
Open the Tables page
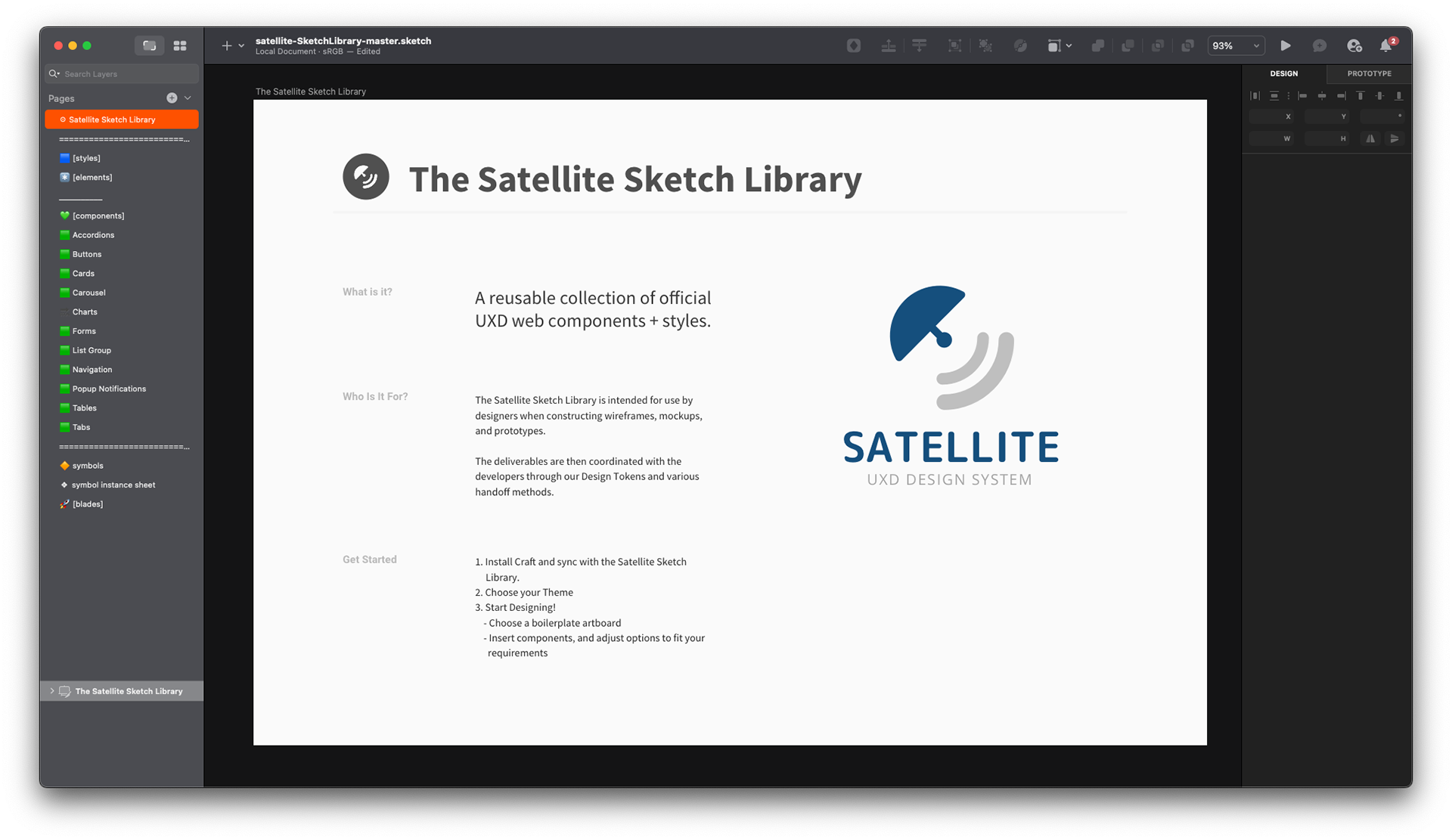tap(122, 408)
